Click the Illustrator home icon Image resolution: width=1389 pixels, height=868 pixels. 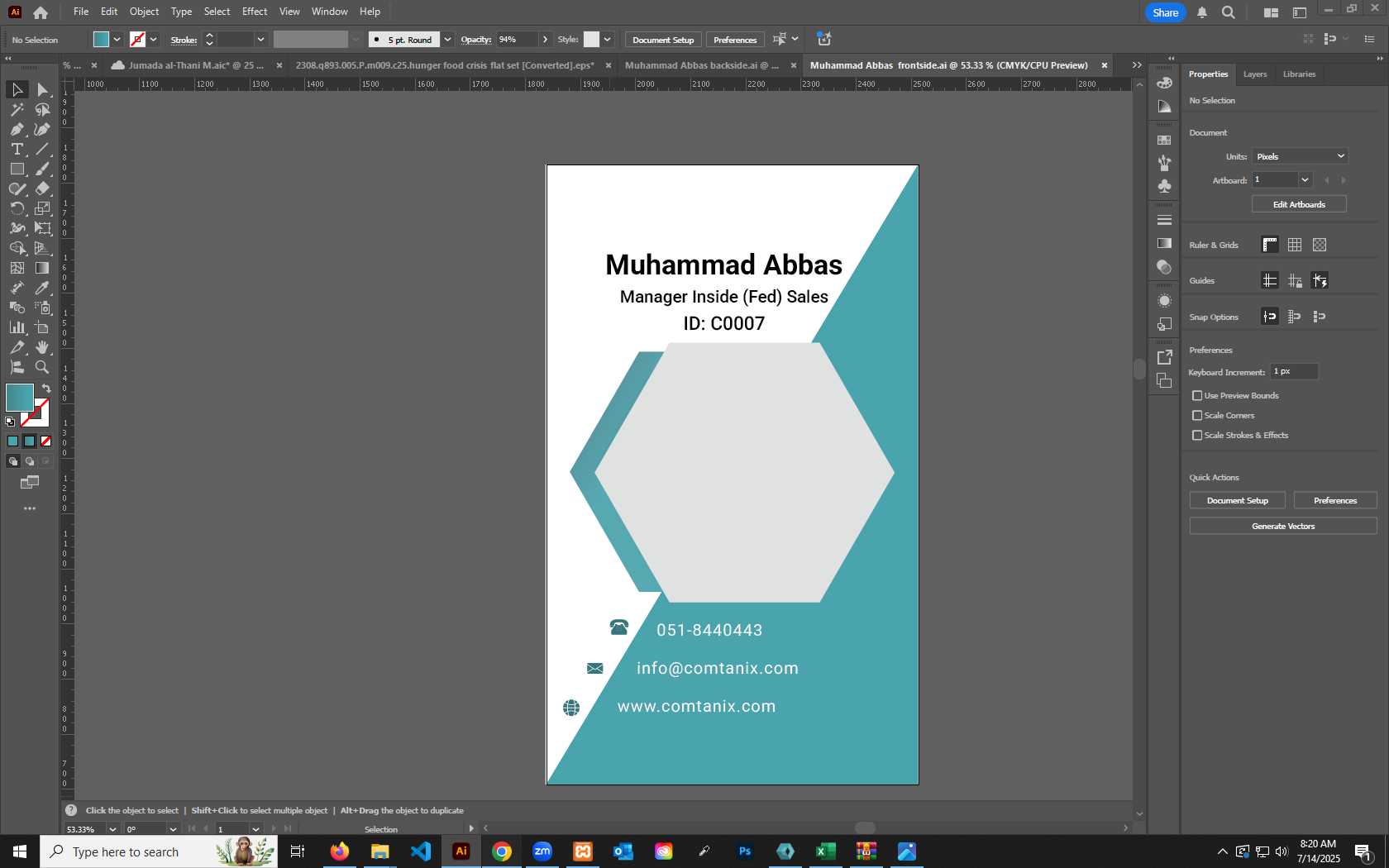pyautogui.click(x=41, y=12)
